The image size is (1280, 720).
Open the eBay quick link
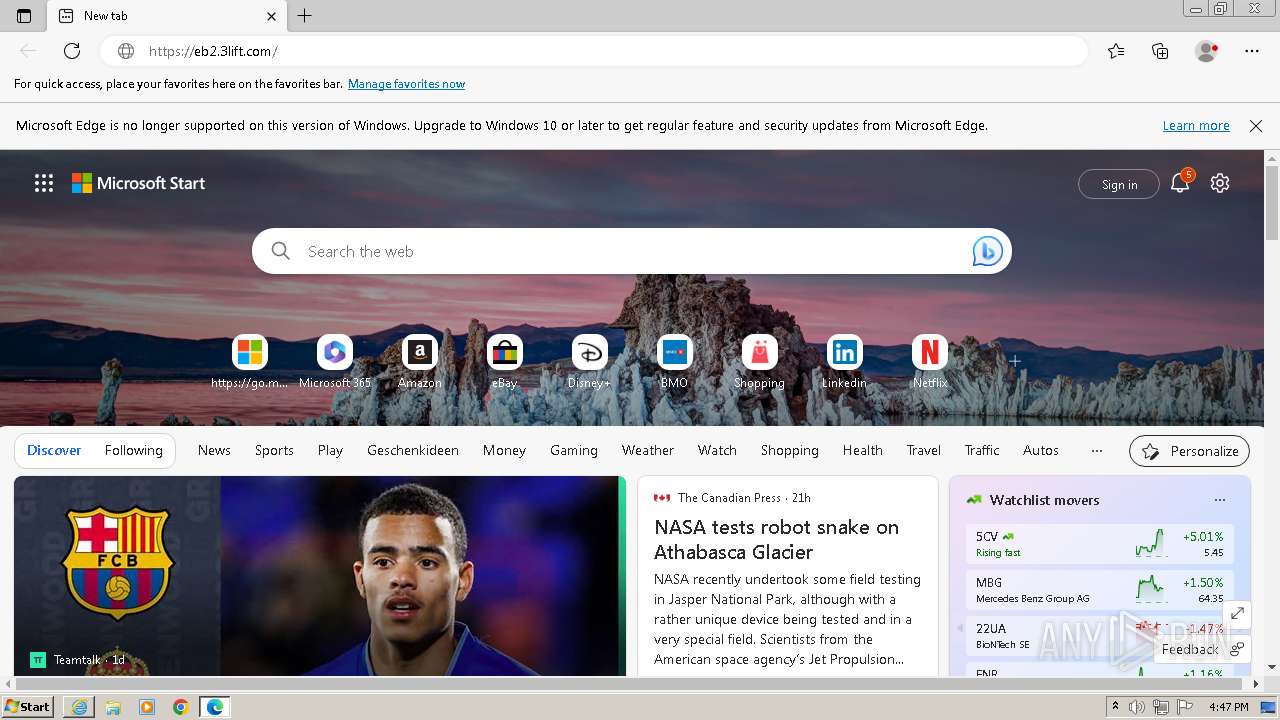point(505,362)
